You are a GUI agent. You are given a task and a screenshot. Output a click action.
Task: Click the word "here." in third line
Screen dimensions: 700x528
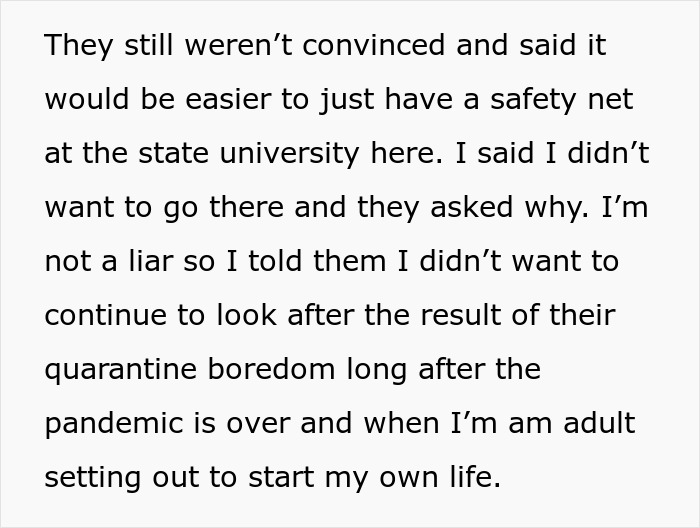click(407, 153)
